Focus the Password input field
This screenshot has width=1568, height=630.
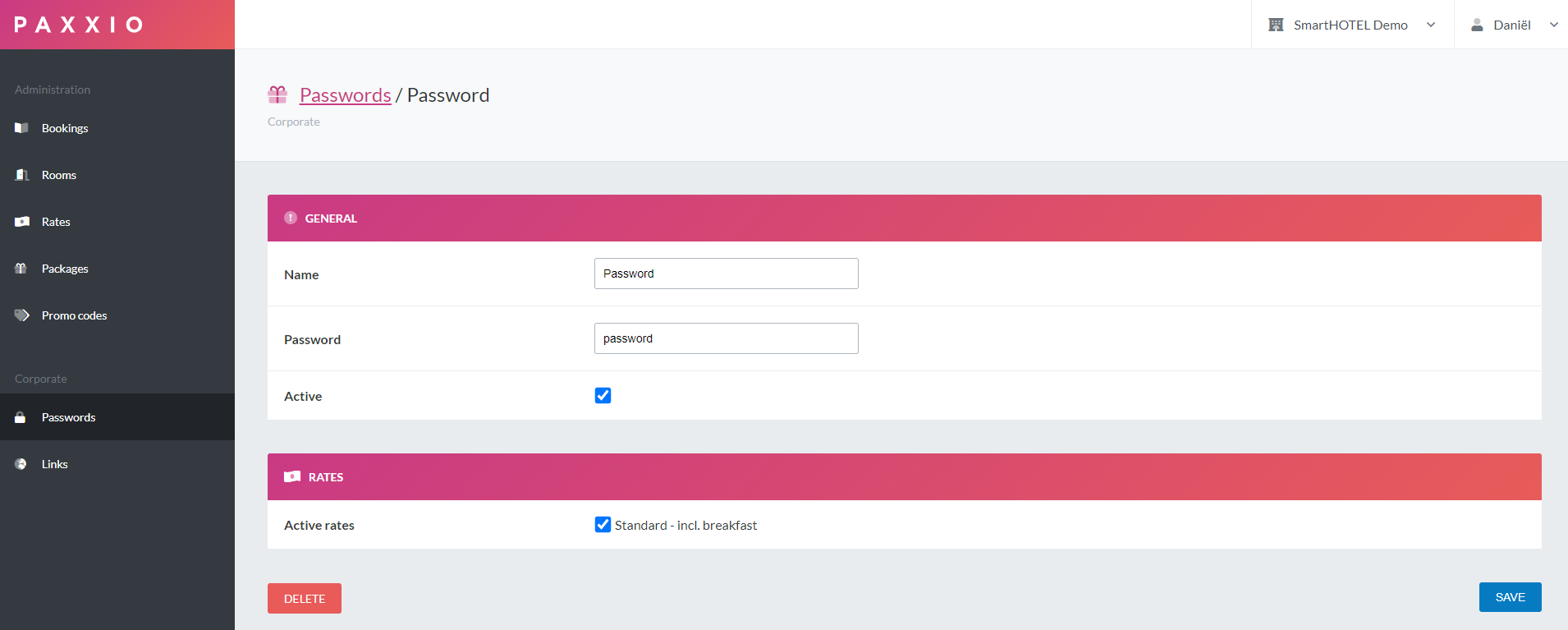click(727, 338)
